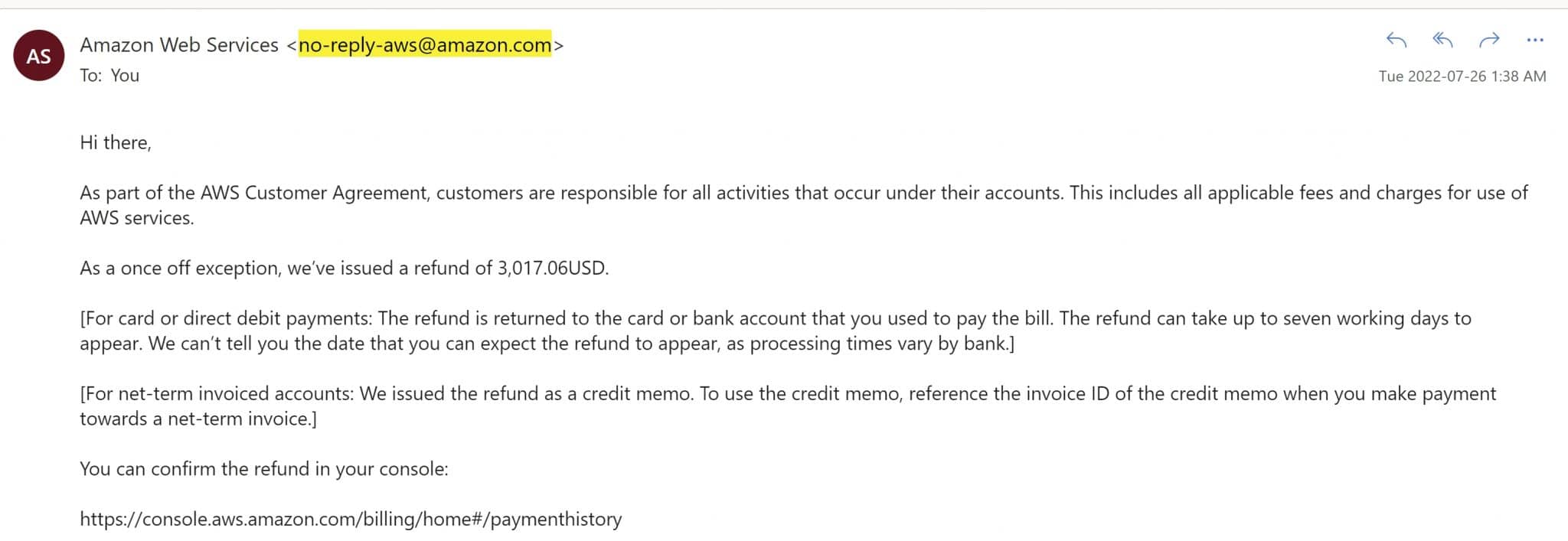Screen dimensions: 1568x541
Task: Click the Forward arrow icon
Action: [1489, 40]
